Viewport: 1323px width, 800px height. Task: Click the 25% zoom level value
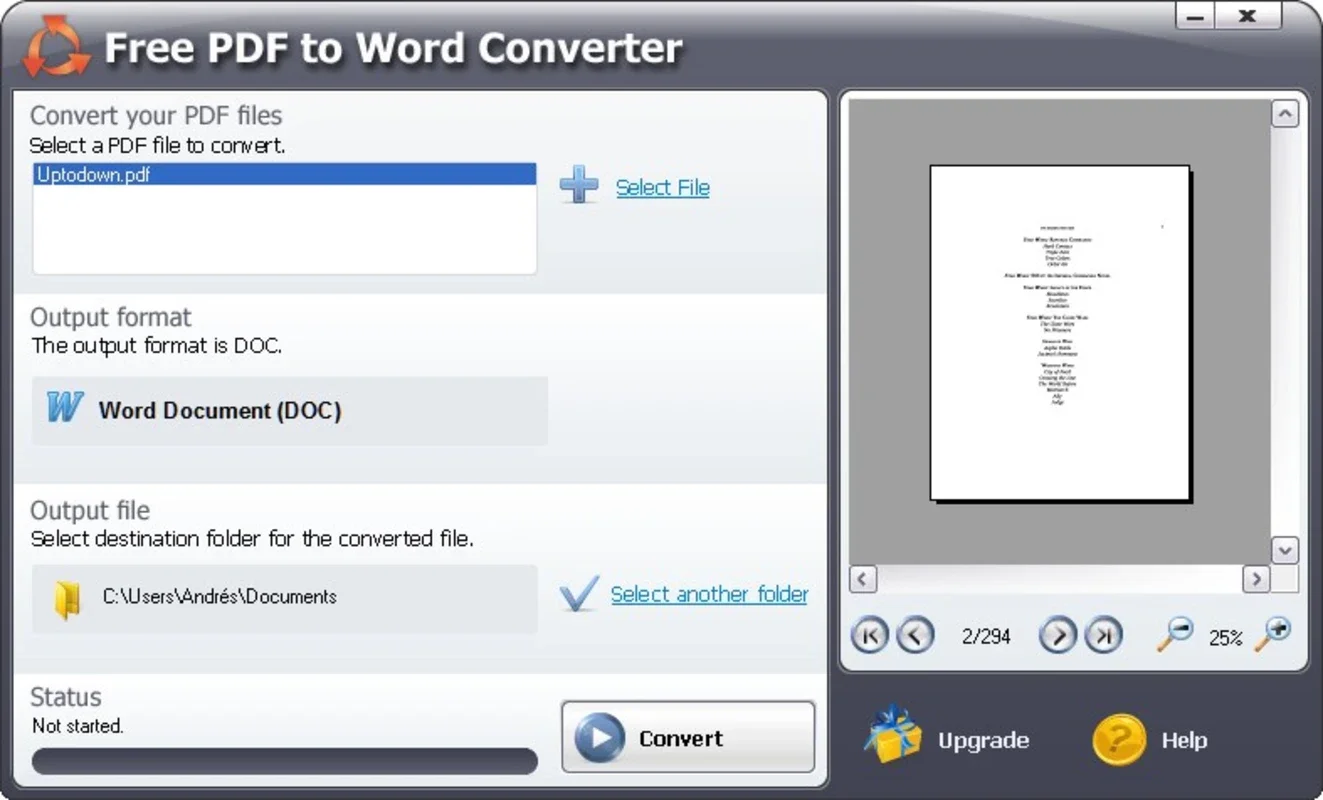click(1225, 637)
